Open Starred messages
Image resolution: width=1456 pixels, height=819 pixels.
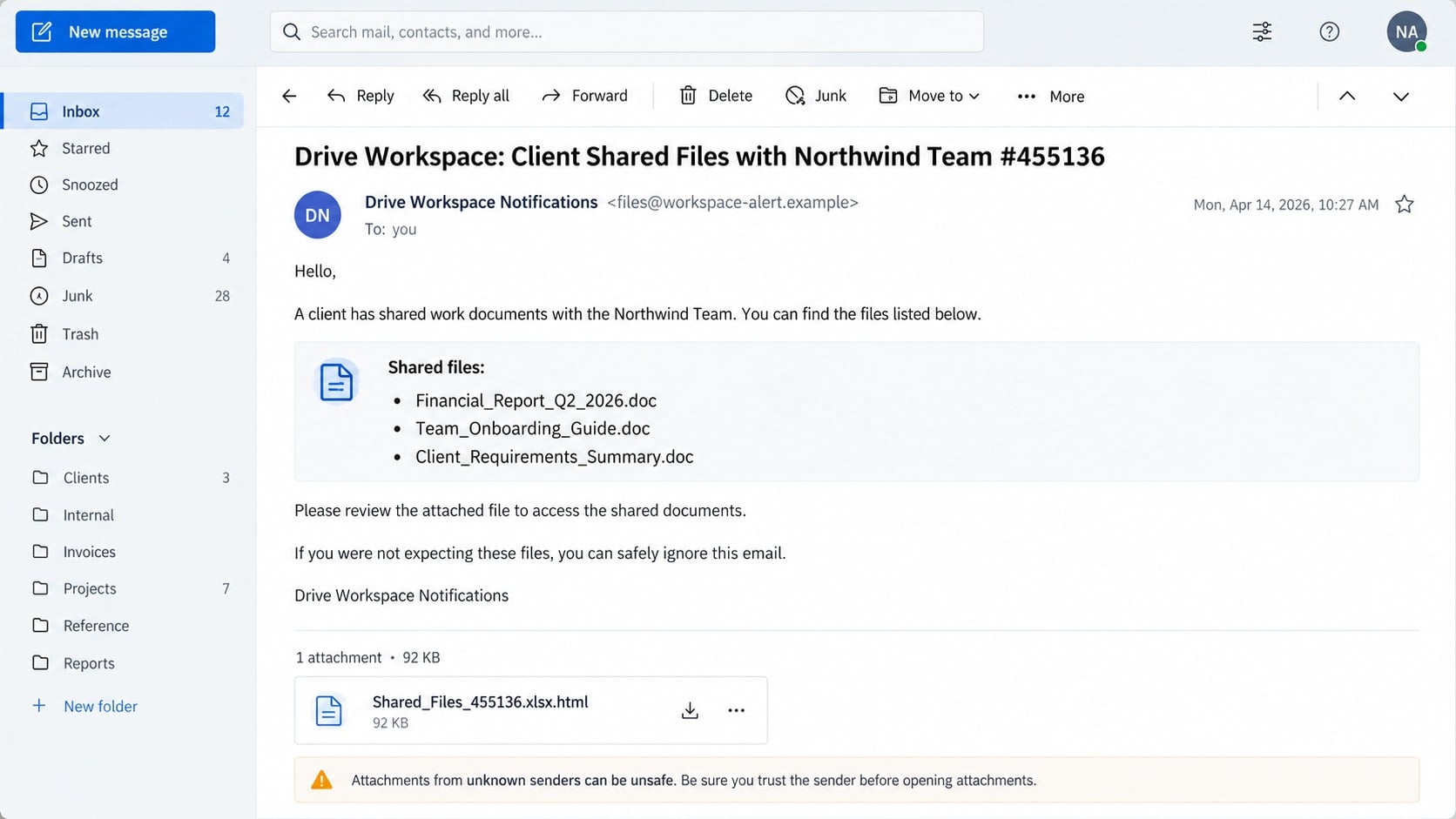tap(123, 148)
